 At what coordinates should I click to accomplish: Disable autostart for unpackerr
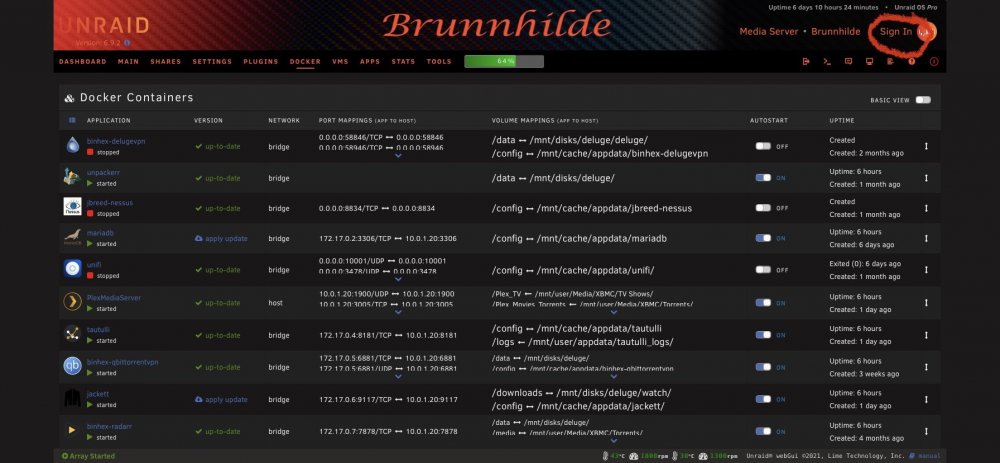tap(763, 178)
